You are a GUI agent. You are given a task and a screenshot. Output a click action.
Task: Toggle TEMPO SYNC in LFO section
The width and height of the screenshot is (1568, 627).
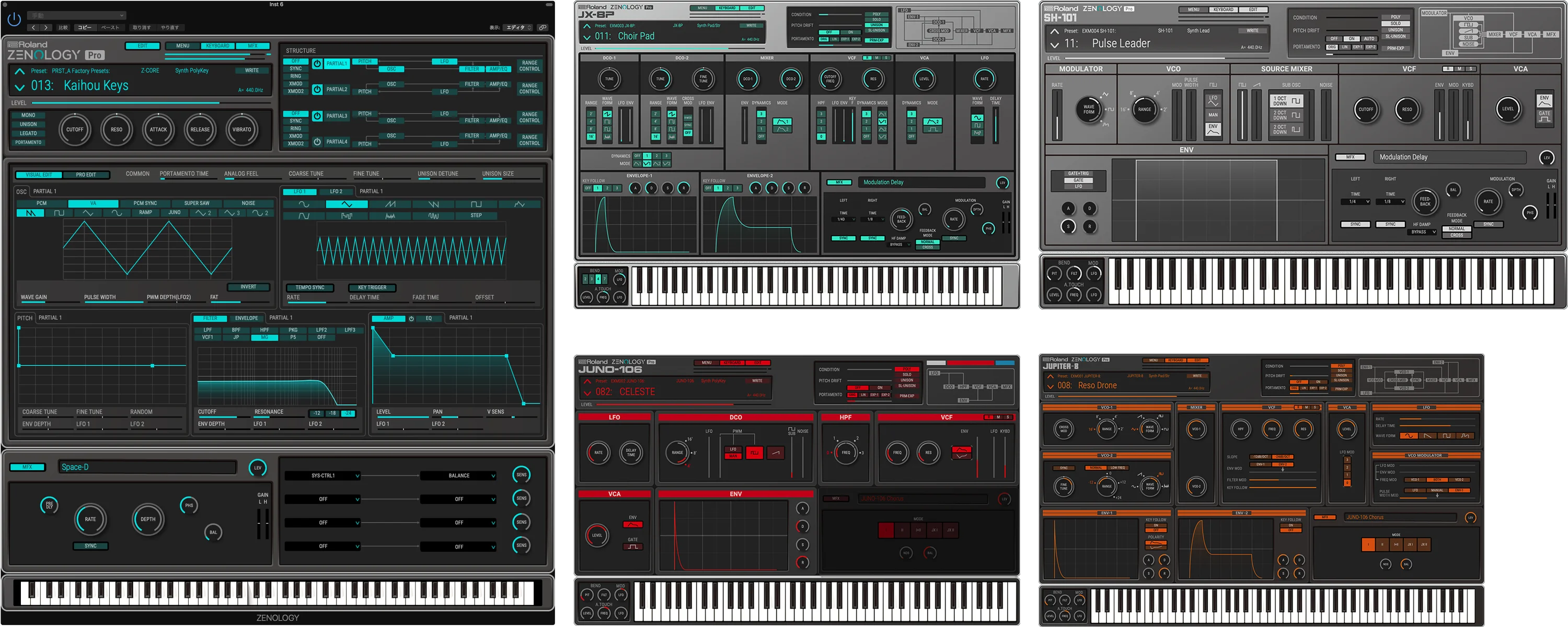(310, 287)
